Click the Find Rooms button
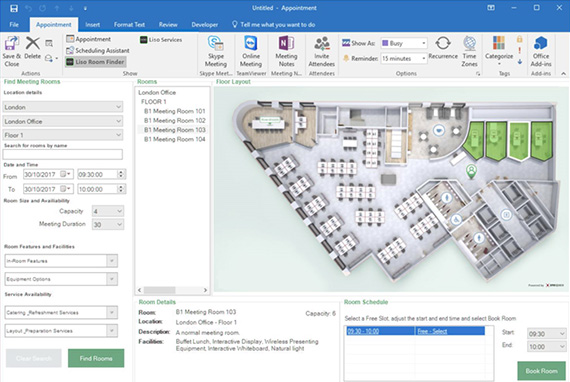This screenshot has width=570, height=382. click(x=96, y=358)
